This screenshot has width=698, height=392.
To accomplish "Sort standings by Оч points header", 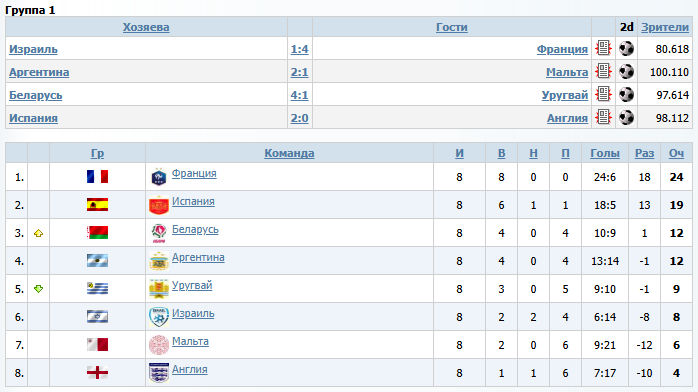I will (x=676, y=153).
